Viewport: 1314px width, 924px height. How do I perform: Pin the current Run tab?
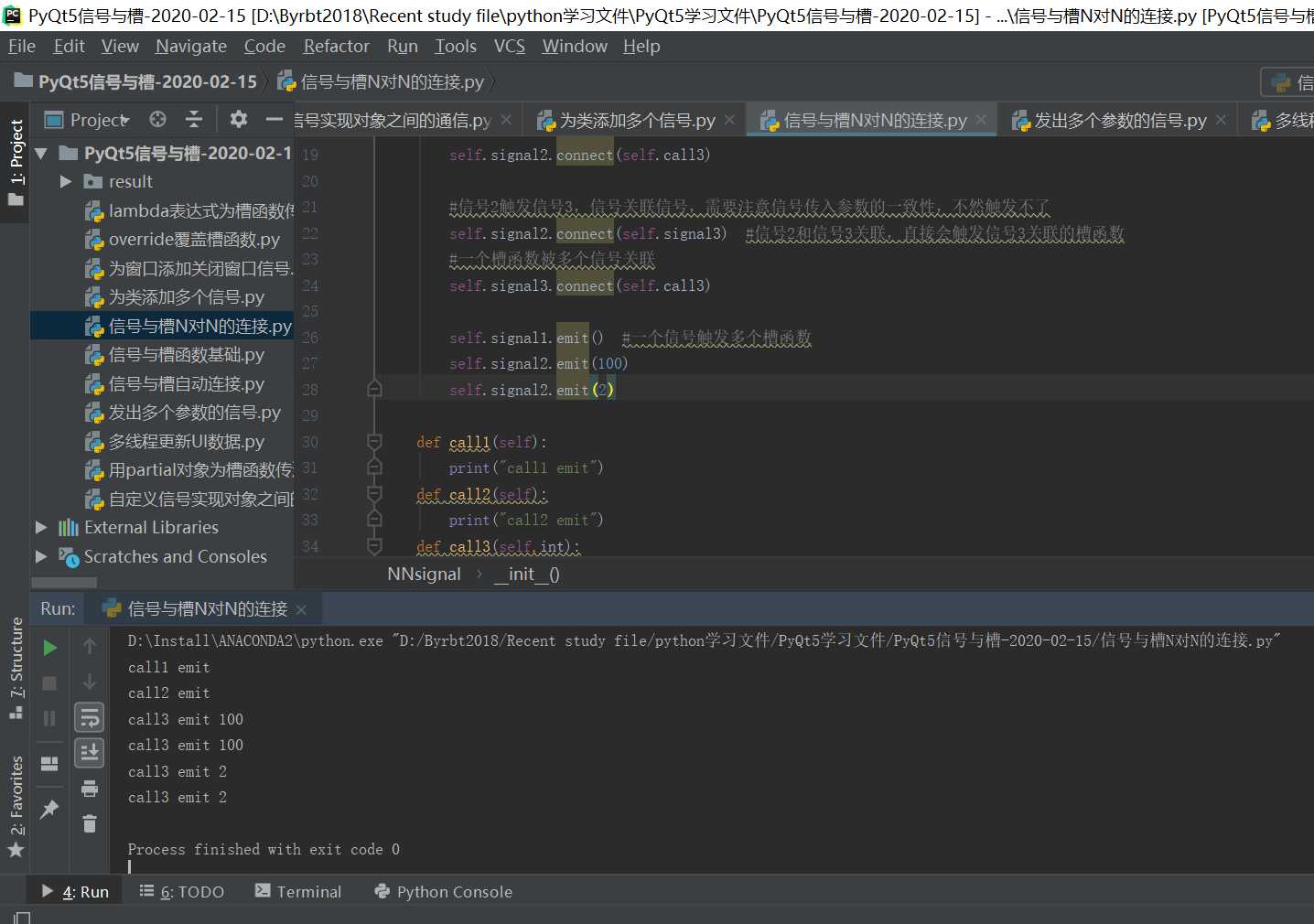point(50,809)
